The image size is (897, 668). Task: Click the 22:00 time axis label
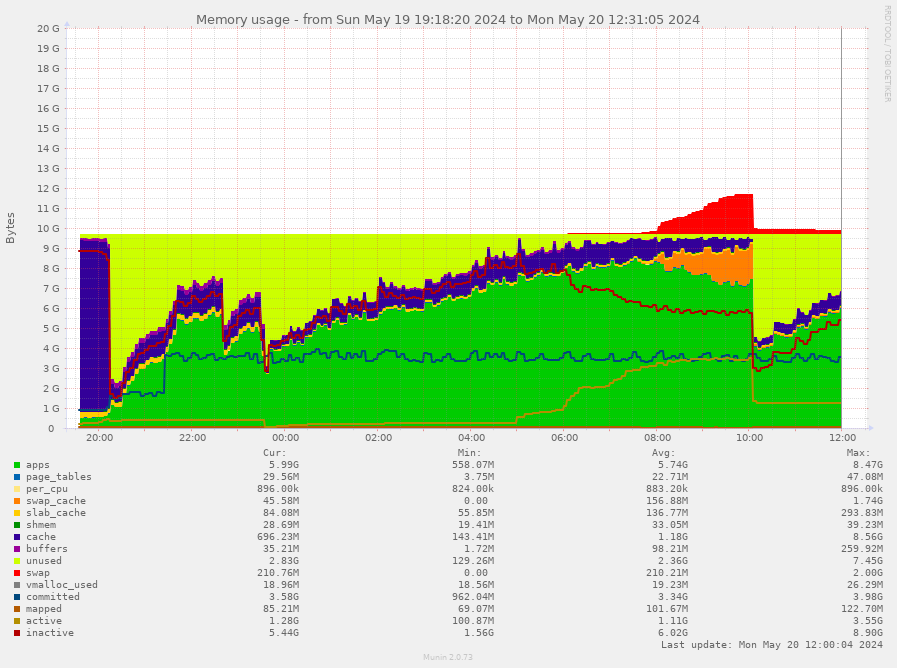coord(193,437)
